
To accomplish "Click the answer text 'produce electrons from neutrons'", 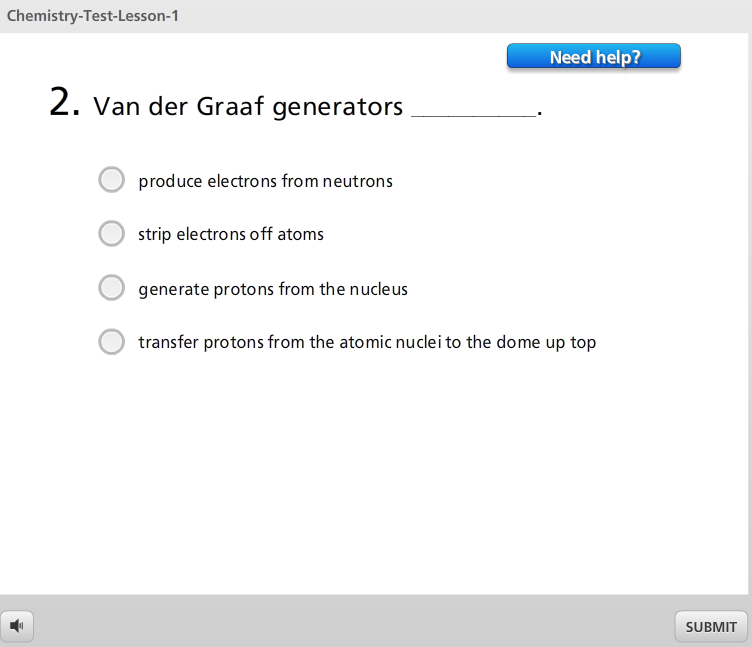I will click(265, 181).
